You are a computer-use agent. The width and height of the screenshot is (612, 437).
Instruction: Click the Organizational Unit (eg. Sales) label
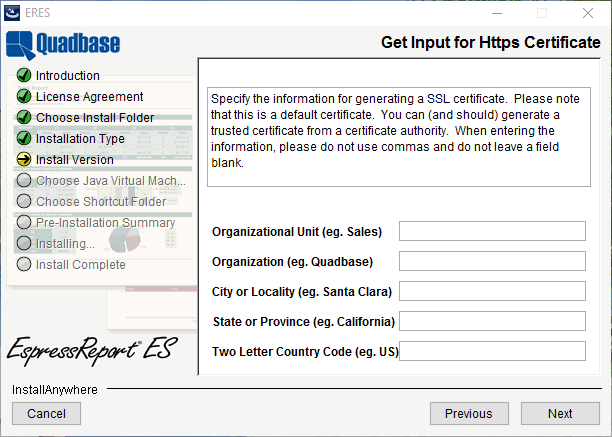297,232
